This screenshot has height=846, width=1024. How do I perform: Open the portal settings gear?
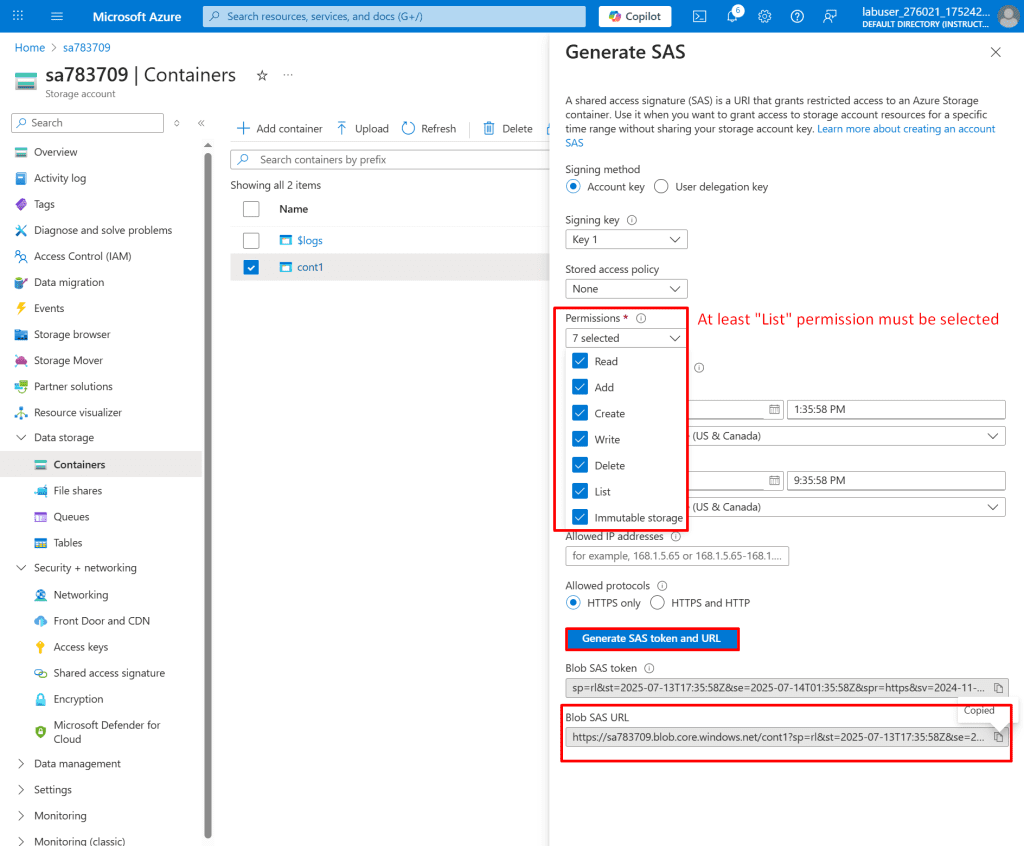765,16
